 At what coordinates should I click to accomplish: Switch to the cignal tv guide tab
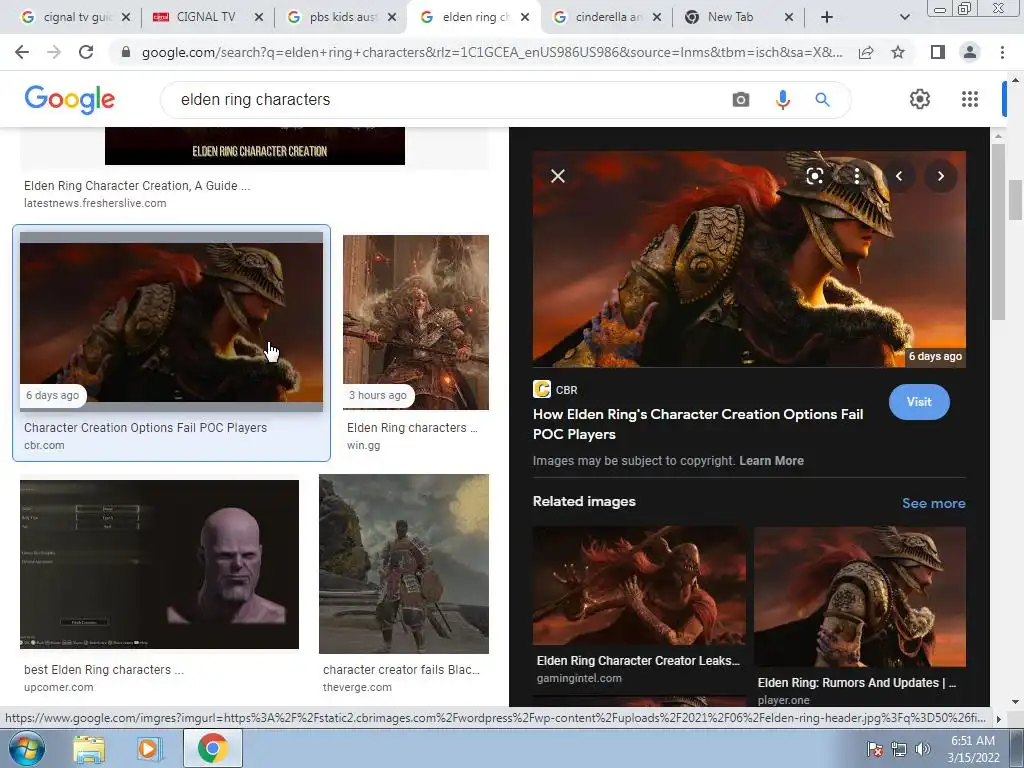point(76,17)
